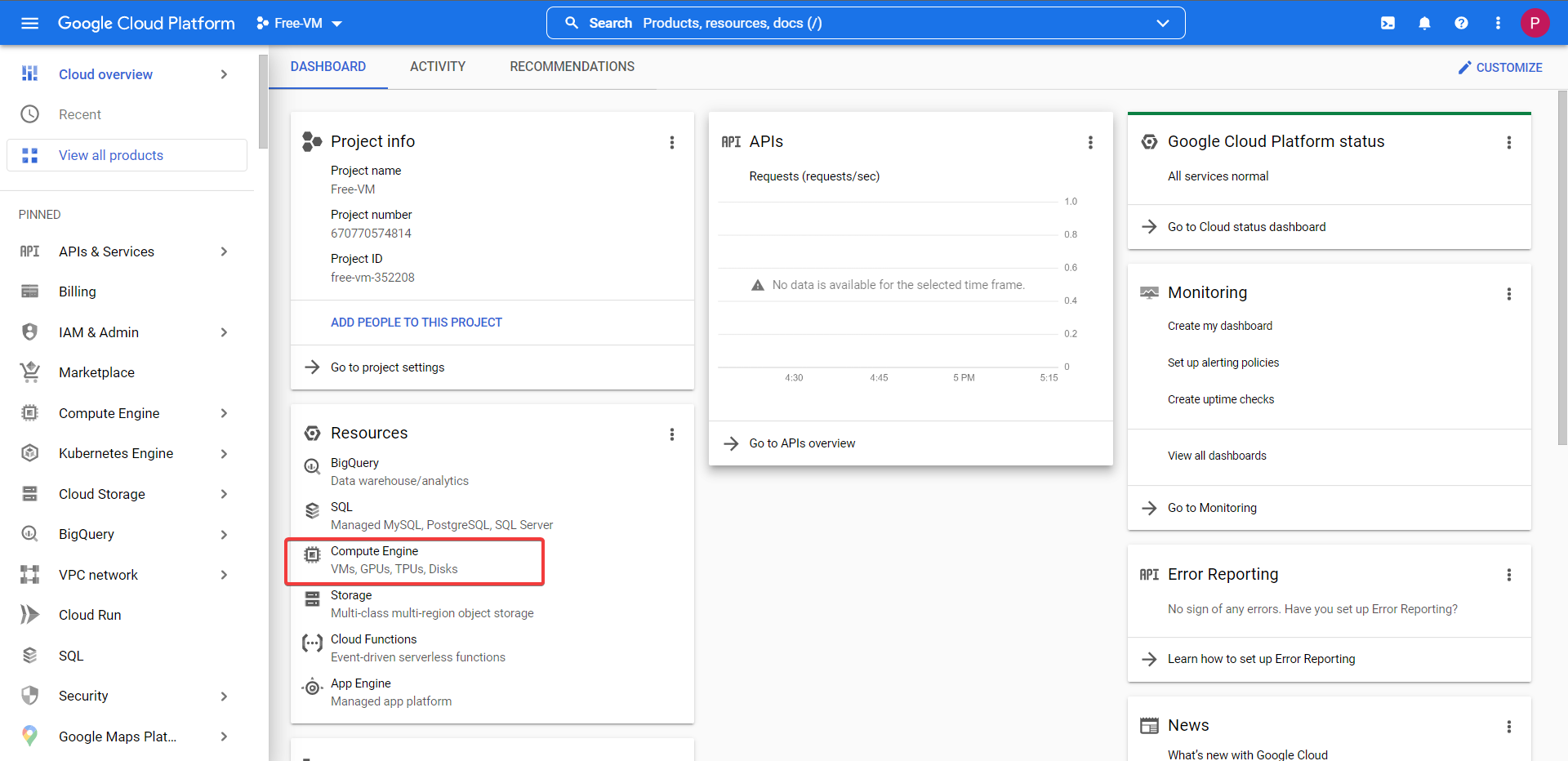Focus the search products and resources field
Viewport: 1568px width, 761px height.
[x=866, y=23]
